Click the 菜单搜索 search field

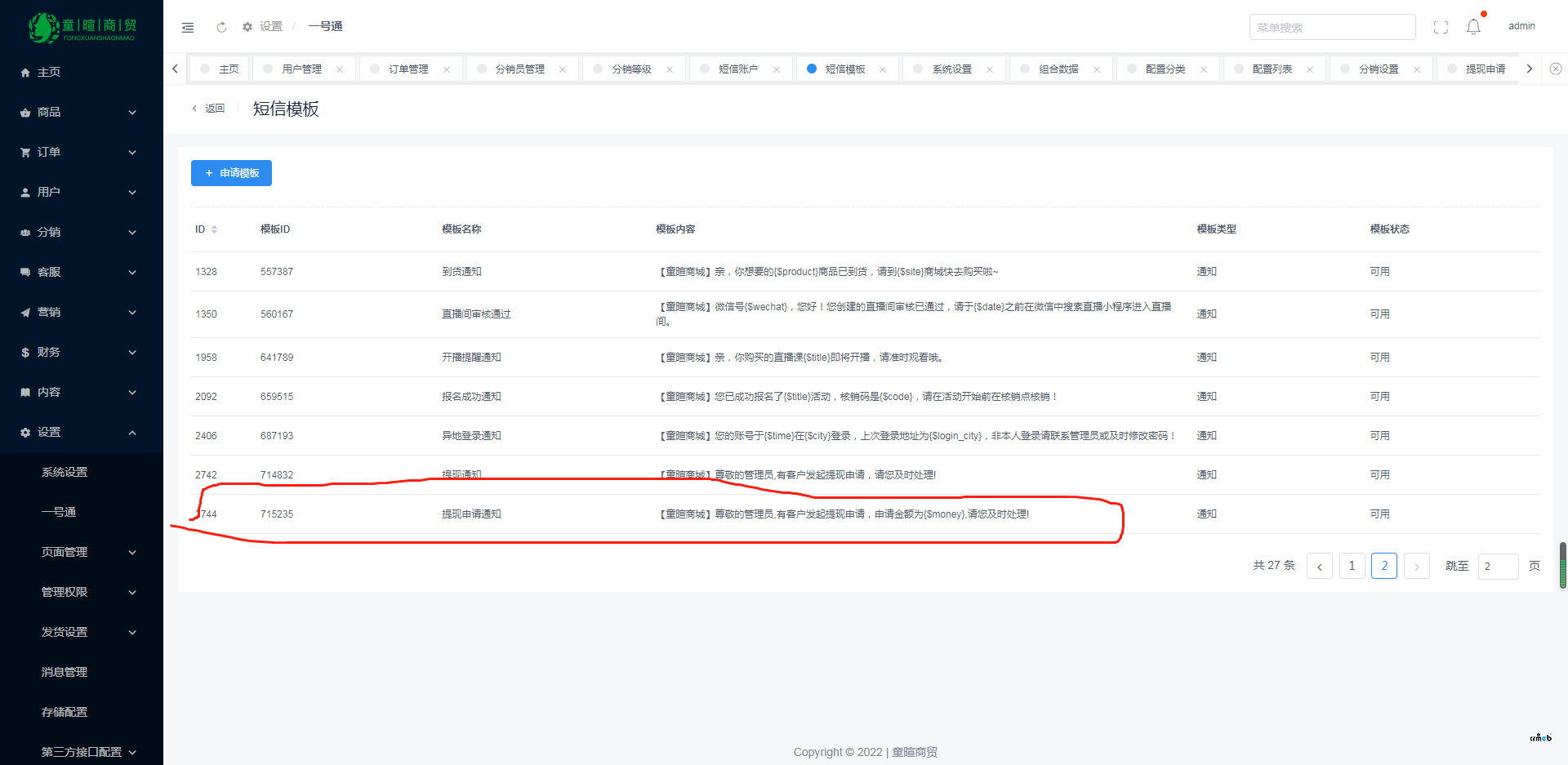[1331, 28]
